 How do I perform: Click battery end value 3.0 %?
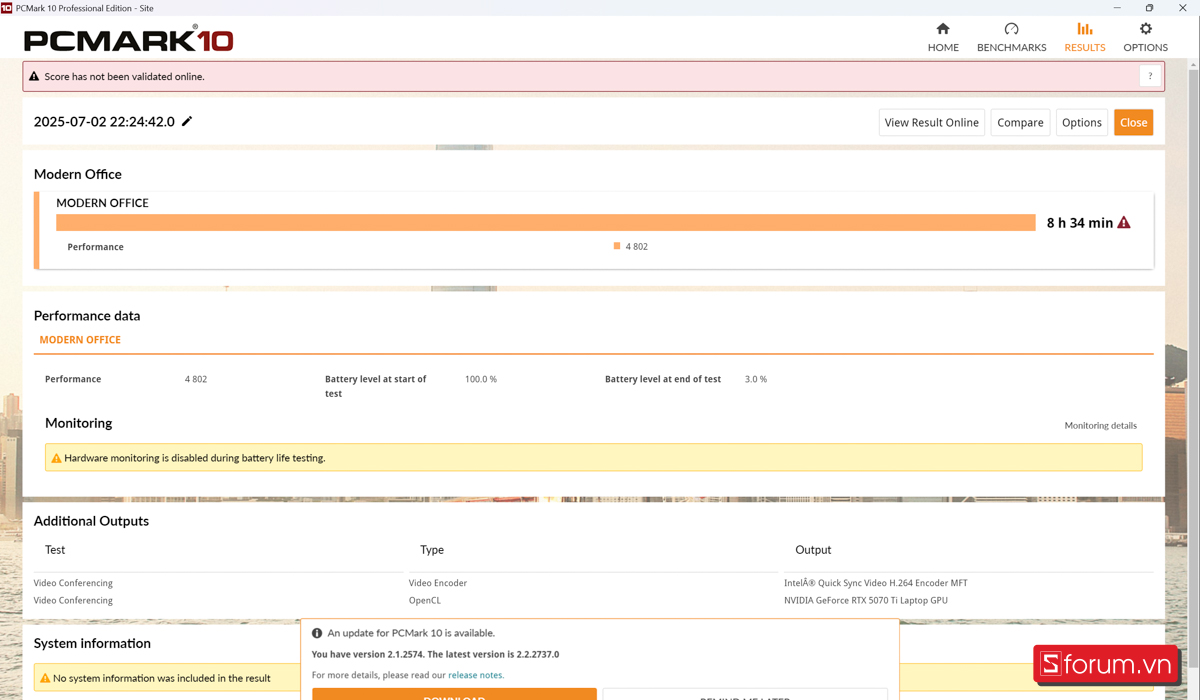click(756, 379)
